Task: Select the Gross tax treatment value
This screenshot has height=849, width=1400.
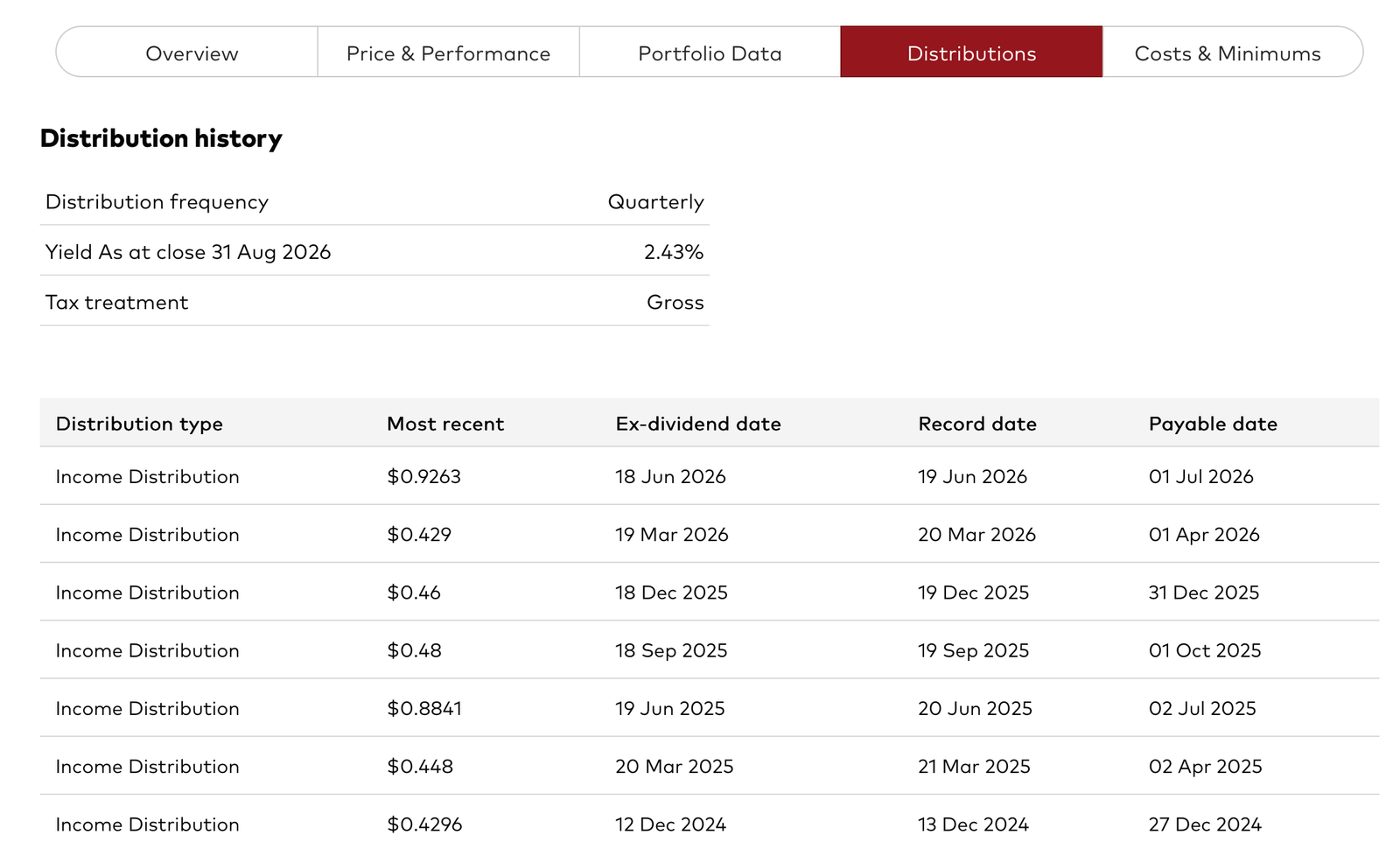Action: 675,302
